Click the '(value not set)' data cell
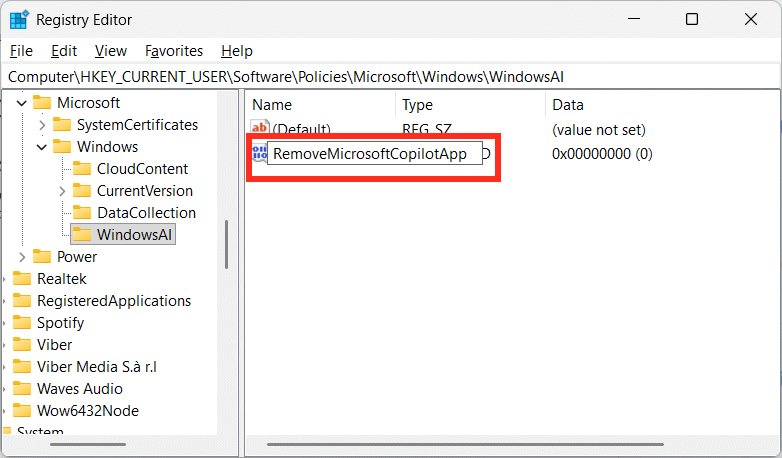The image size is (782, 458). [598, 130]
